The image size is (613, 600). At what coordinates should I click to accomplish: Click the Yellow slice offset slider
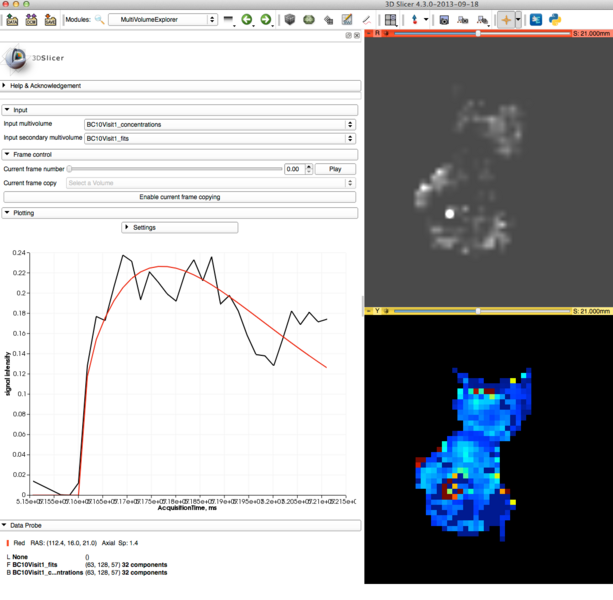pyautogui.click(x=482, y=311)
